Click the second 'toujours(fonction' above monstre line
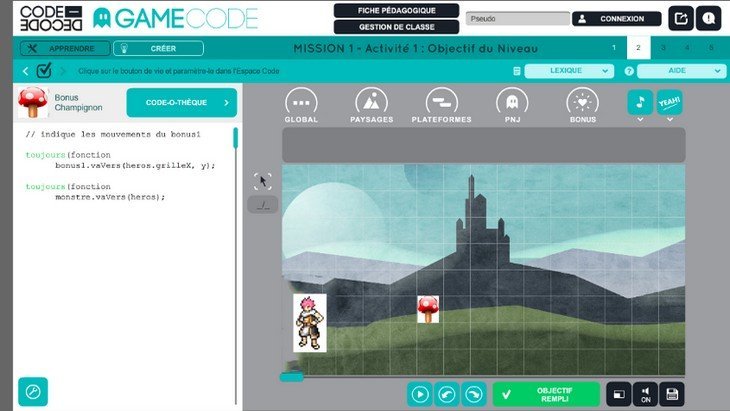Viewport: 730px width, 411px height. pyautogui.click(x=68, y=187)
